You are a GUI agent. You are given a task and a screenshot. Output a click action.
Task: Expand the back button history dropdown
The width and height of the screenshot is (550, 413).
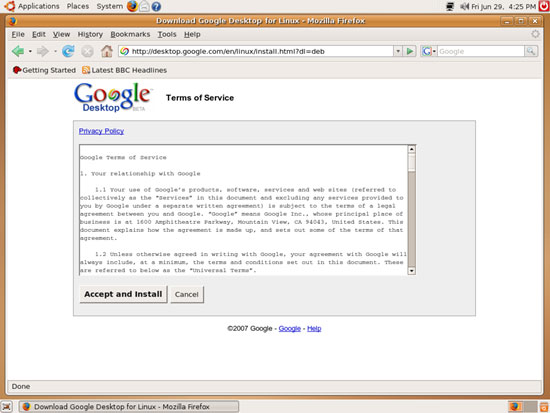(30, 52)
